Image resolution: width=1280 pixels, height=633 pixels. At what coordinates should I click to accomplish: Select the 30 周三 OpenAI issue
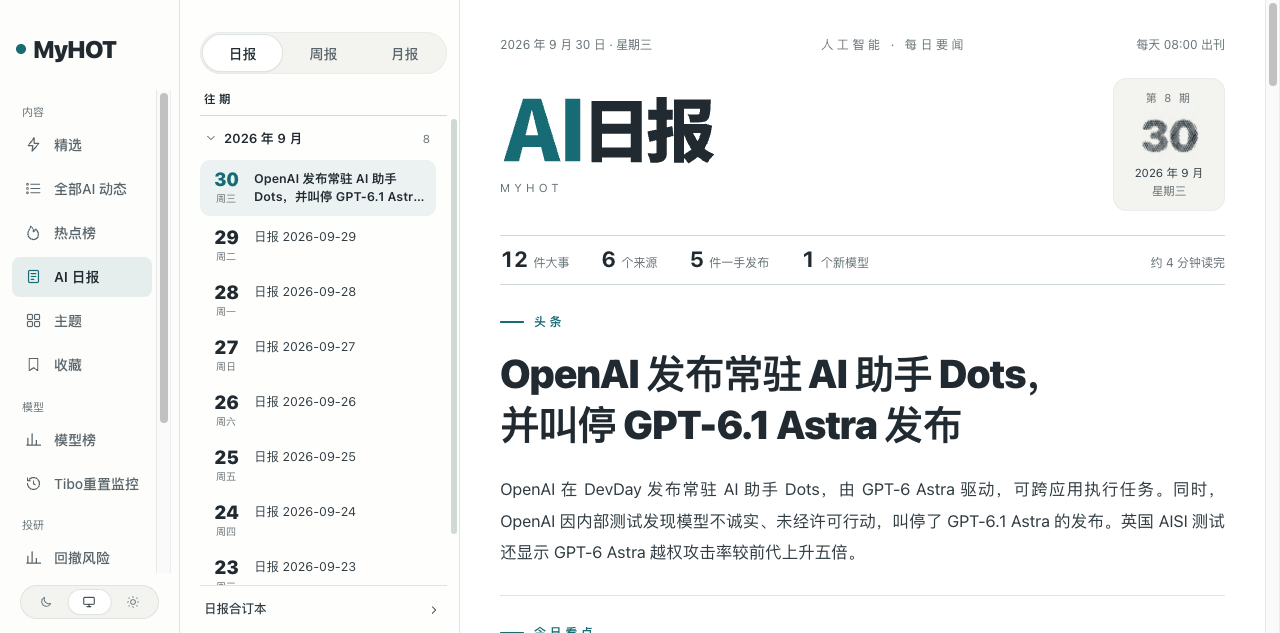coord(318,188)
